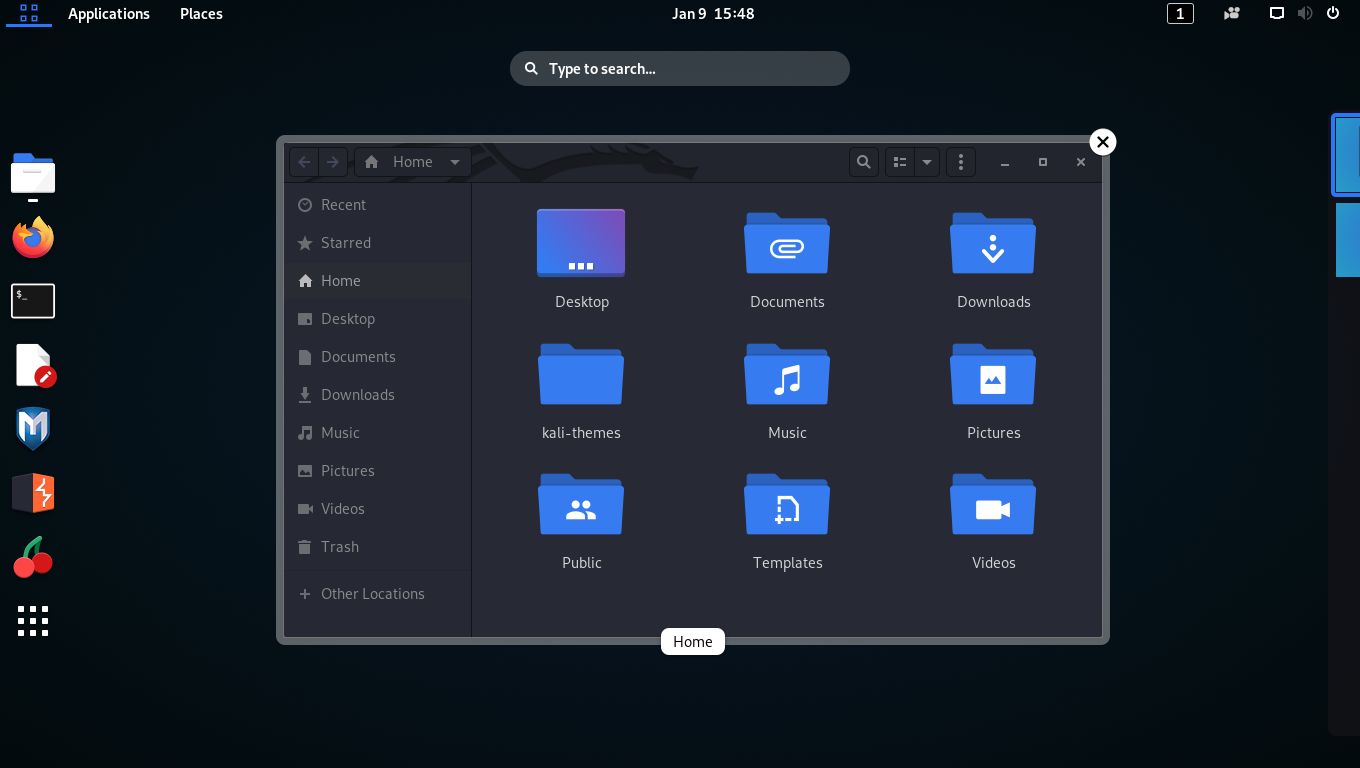Viewport: 1360px width, 768px height.
Task: Open the Templates folder
Action: (x=787, y=505)
